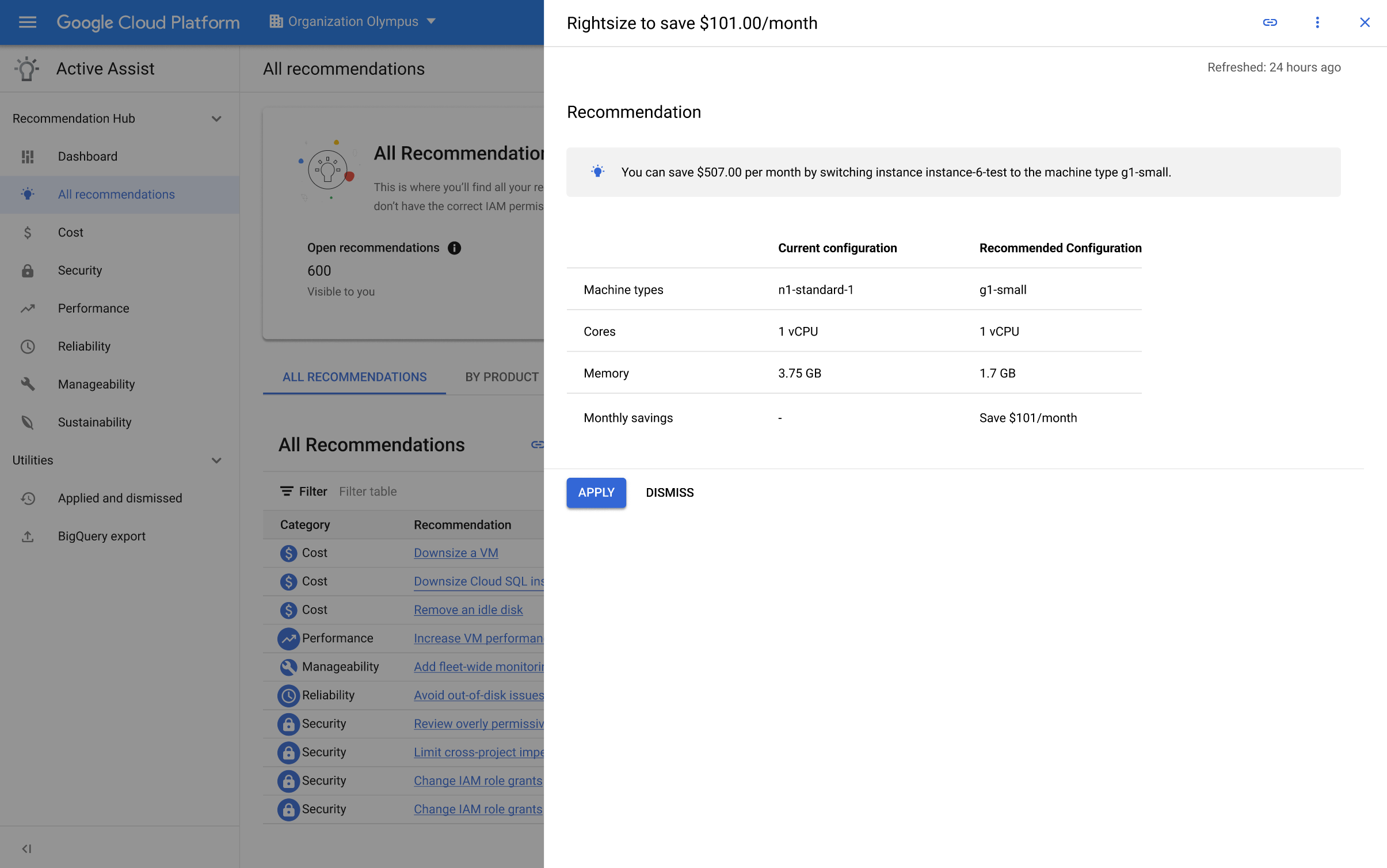1387x868 pixels.
Task: Click the Cost category dollar icon
Action: pyautogui.click(x=289, y=553)
